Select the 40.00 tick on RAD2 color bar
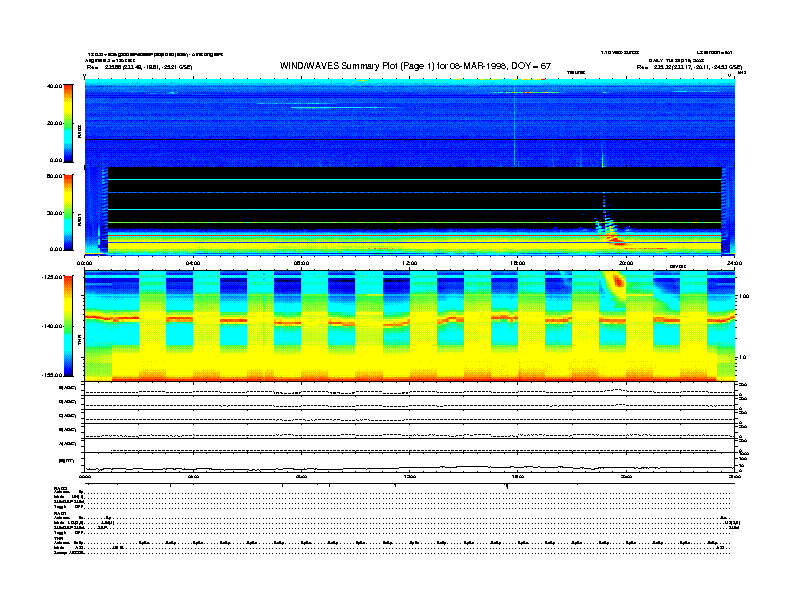The height and width of the screenshot is (612, 792). coord(54,86)
